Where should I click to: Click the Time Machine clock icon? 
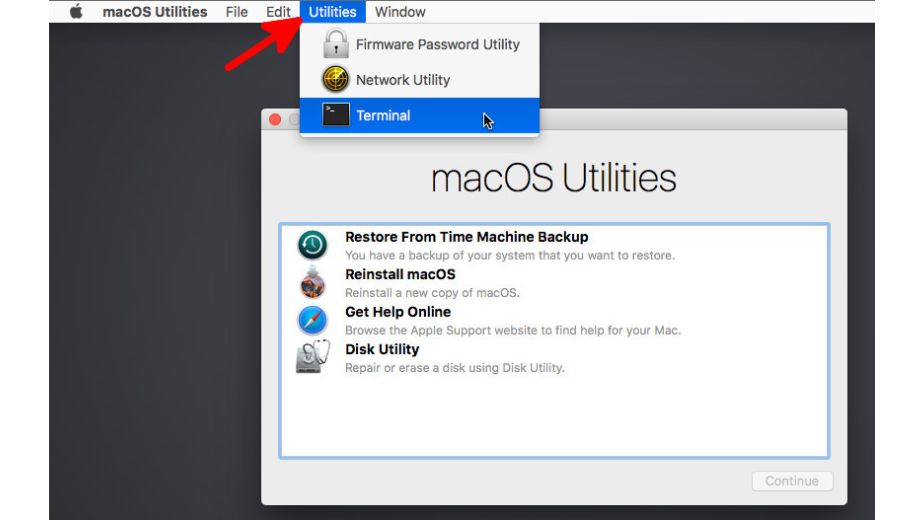click(x=312, y=245)
